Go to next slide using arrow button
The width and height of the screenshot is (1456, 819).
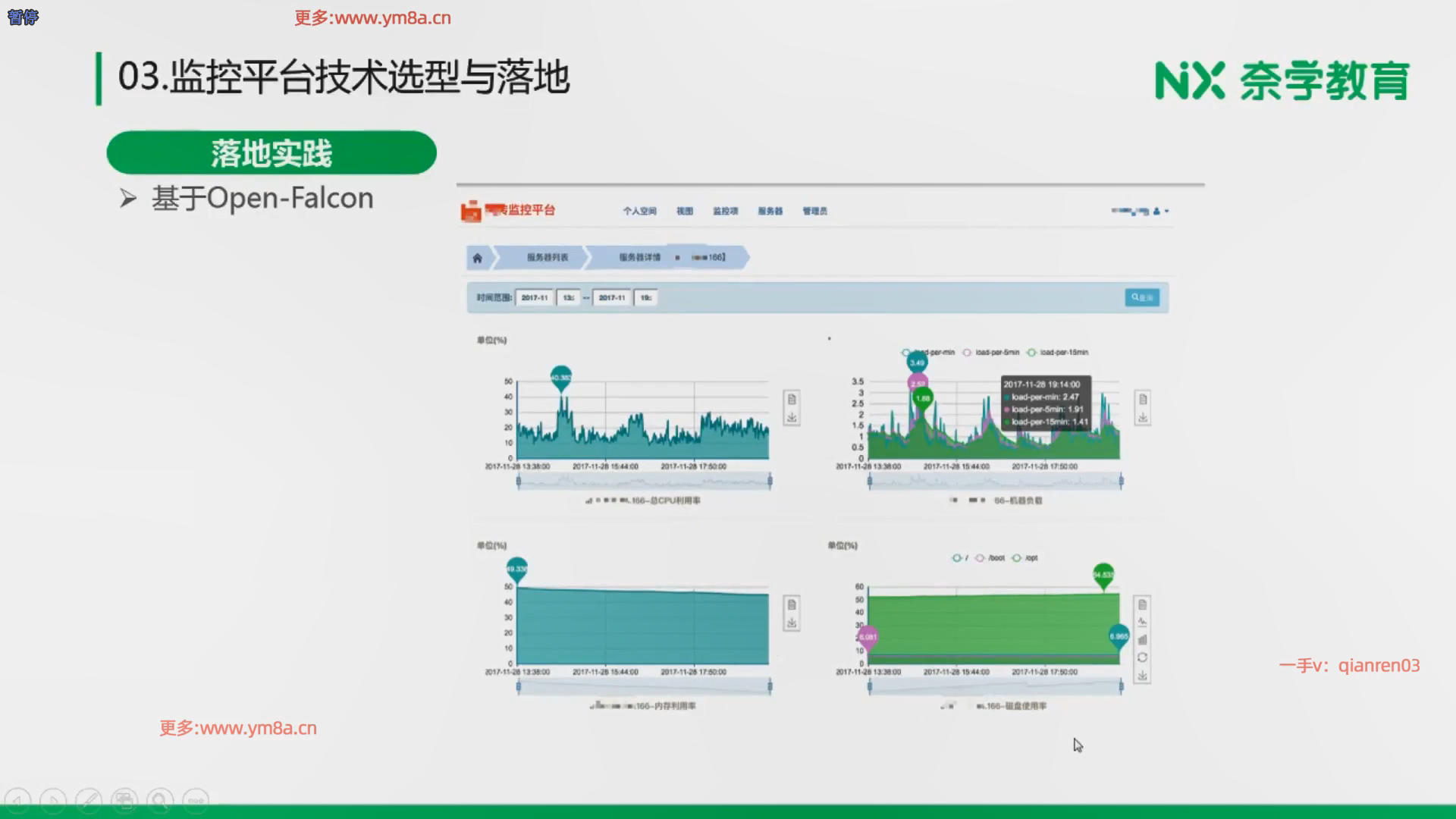pyautogui.click(x=53, y=801)
